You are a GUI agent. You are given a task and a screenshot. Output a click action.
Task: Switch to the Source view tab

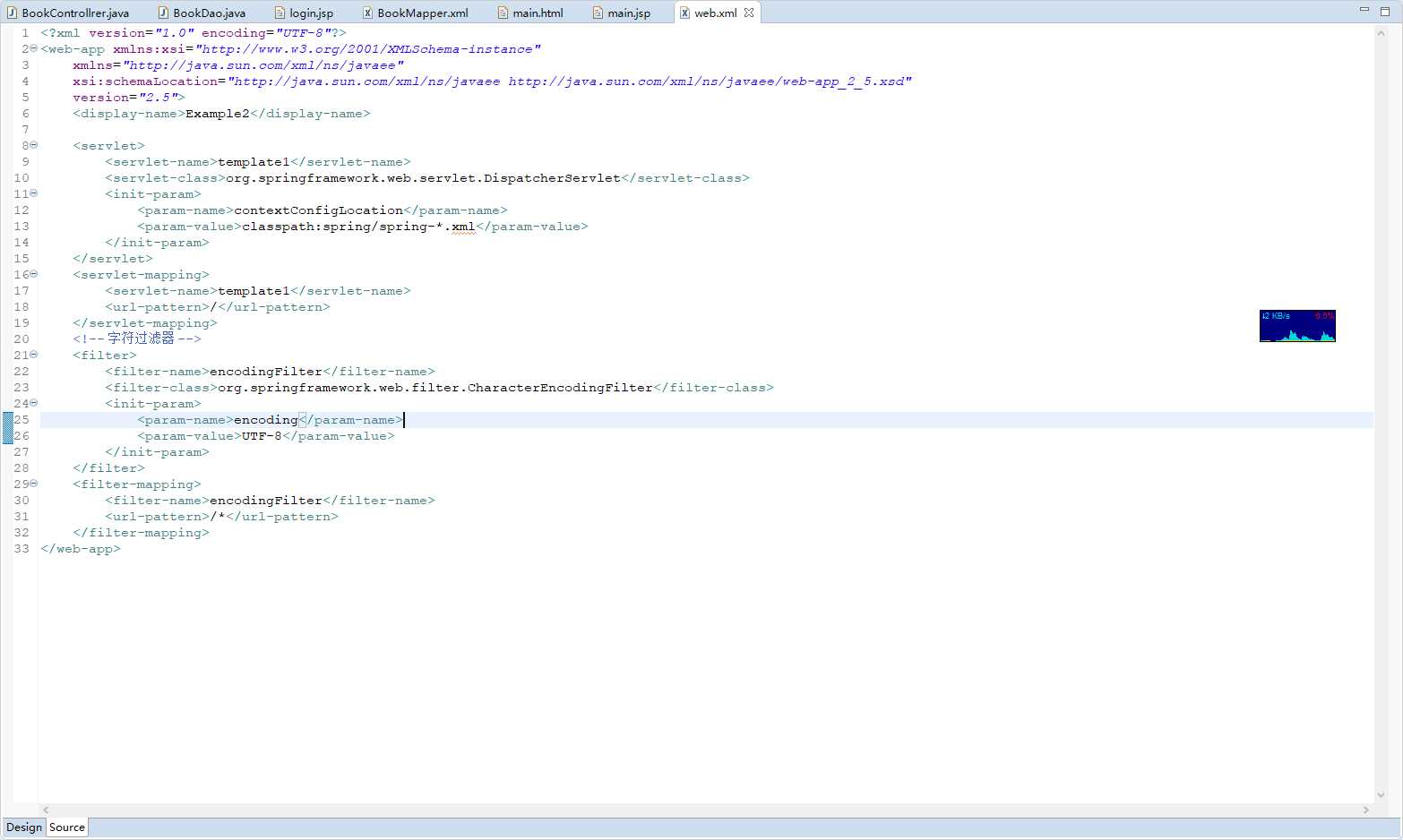tap(67, 827)
